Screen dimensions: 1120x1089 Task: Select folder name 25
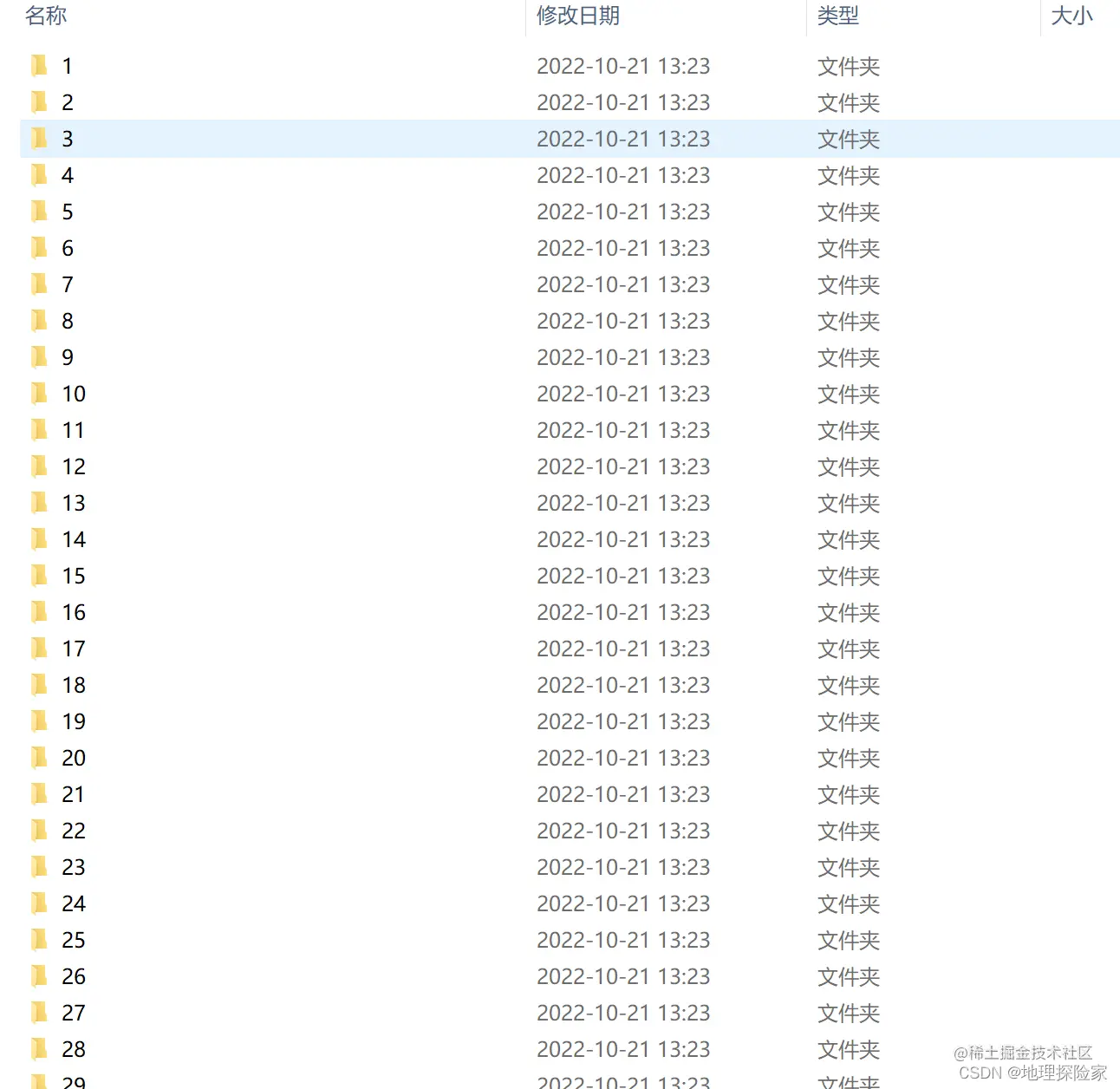[x=74, y=940]
